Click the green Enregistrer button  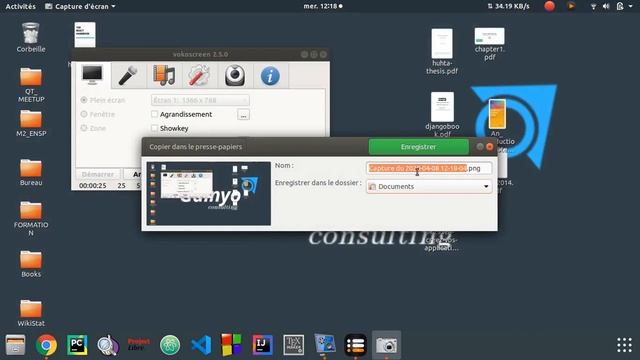tap(418, 147)
